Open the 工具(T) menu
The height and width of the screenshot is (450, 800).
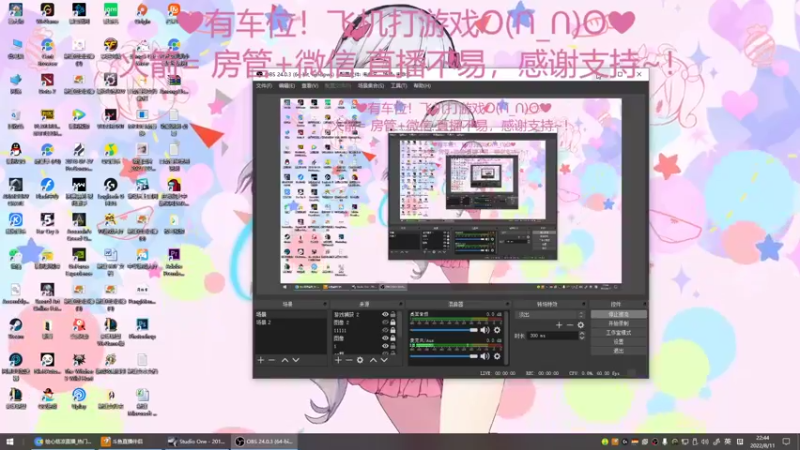pos(399,86)
